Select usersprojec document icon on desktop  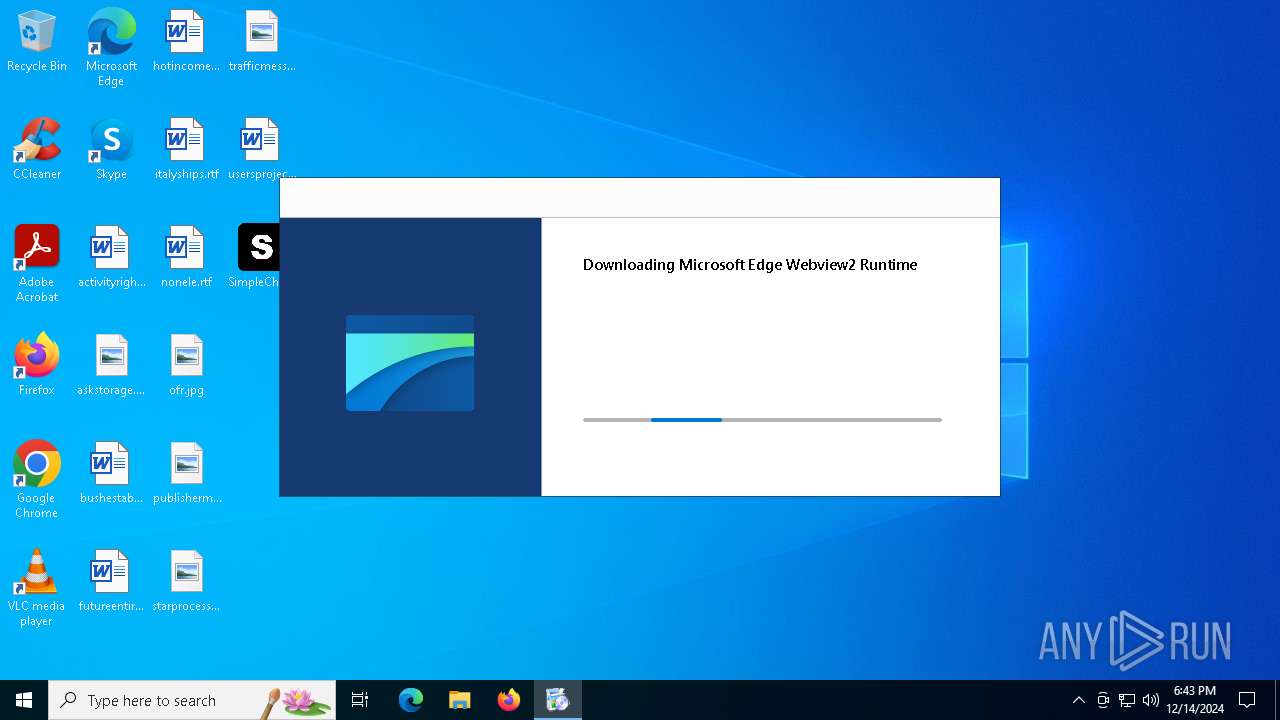(261, 150)
